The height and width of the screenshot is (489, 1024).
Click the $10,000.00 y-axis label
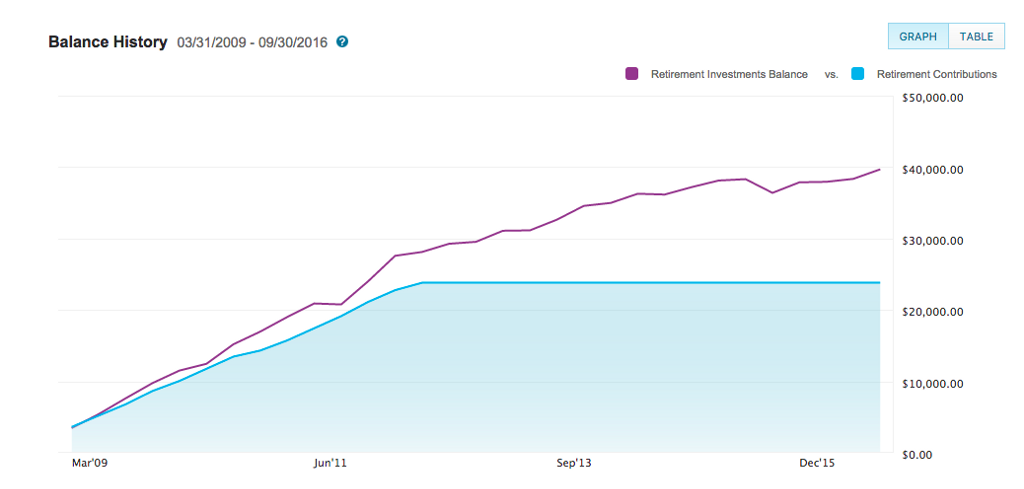[932, 383]
